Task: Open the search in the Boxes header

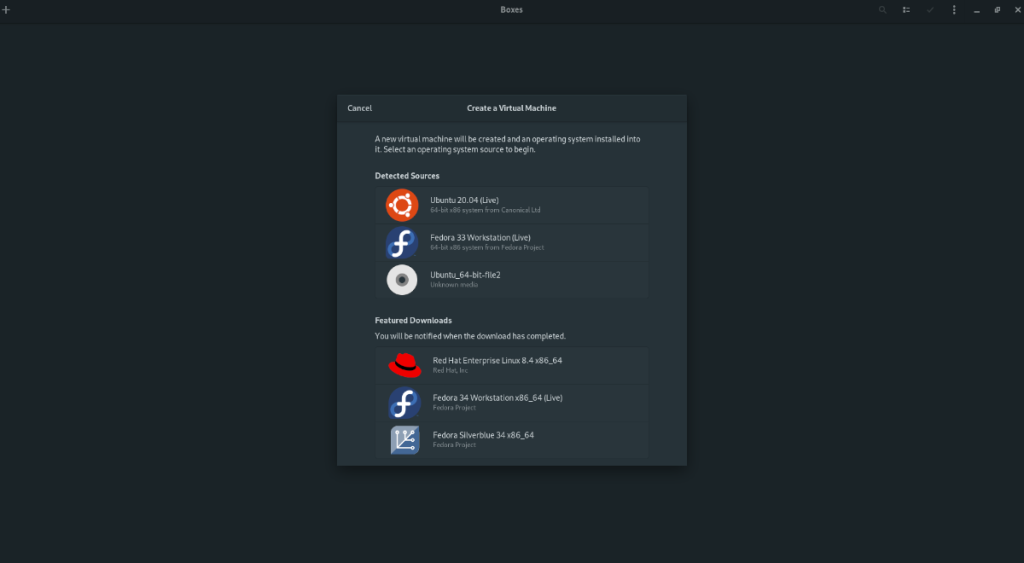Action: coord(882,10)
